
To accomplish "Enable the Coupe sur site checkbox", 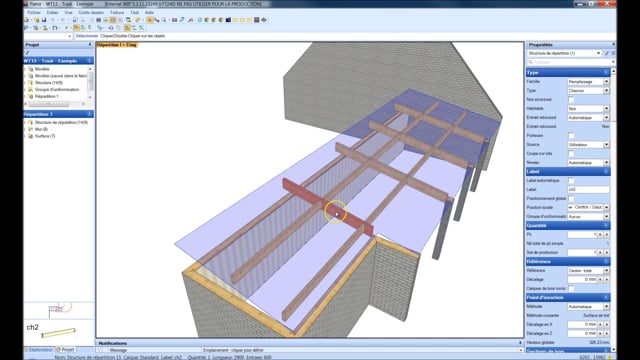I will (x=571, y=153).
